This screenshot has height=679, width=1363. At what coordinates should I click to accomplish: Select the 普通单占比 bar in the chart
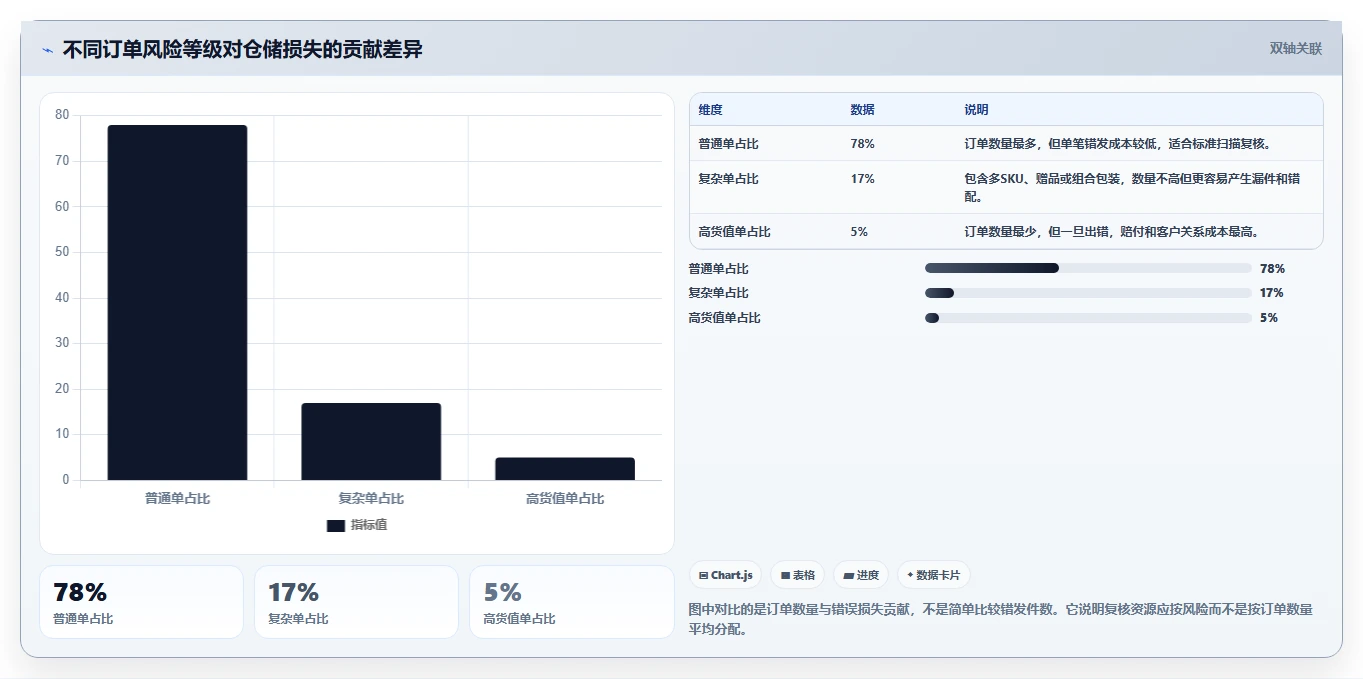pyautogui.click(x=177, y=302)
